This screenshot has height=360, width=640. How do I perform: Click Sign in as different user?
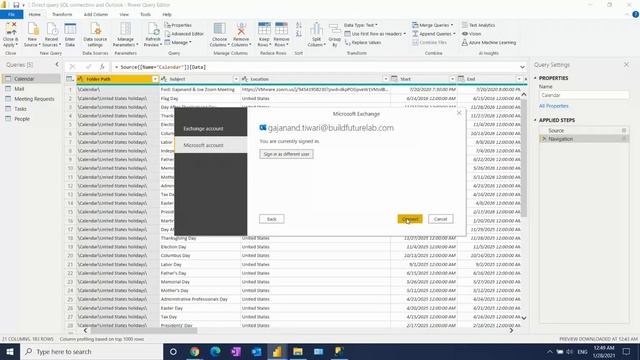click(287, 154)
